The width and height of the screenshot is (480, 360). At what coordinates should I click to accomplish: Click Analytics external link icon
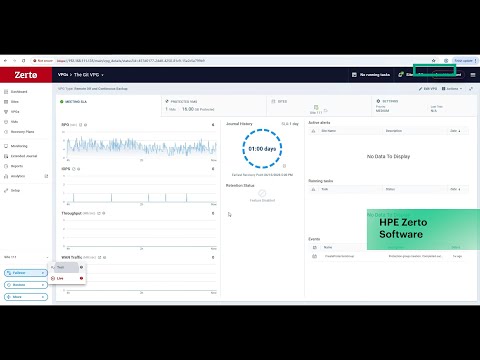tap(46, 176)
